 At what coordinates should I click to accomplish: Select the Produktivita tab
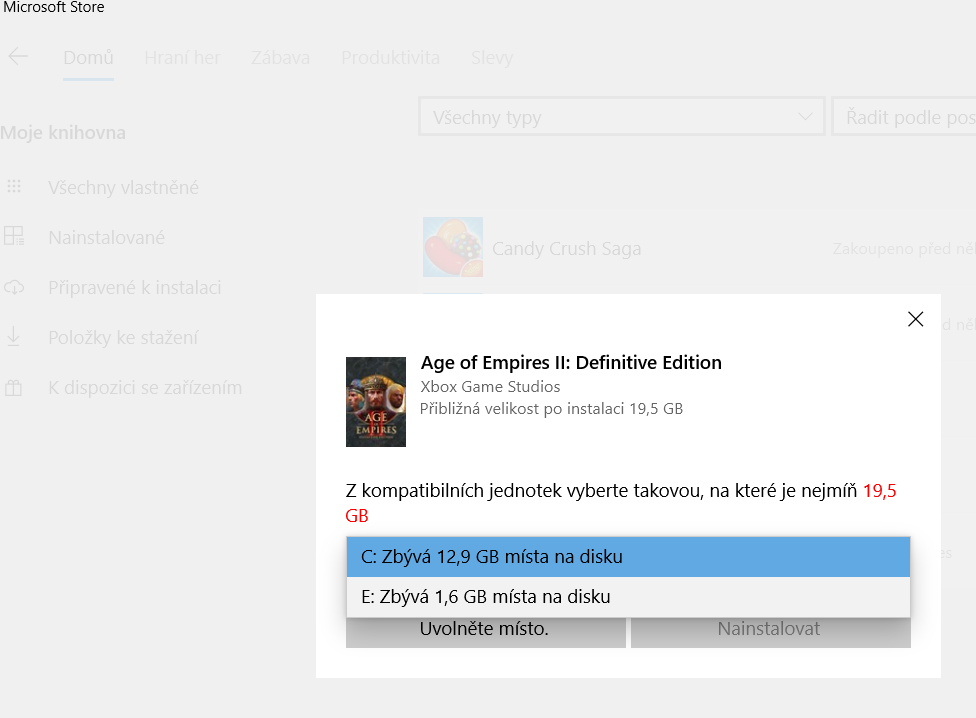tap(390, 58)
